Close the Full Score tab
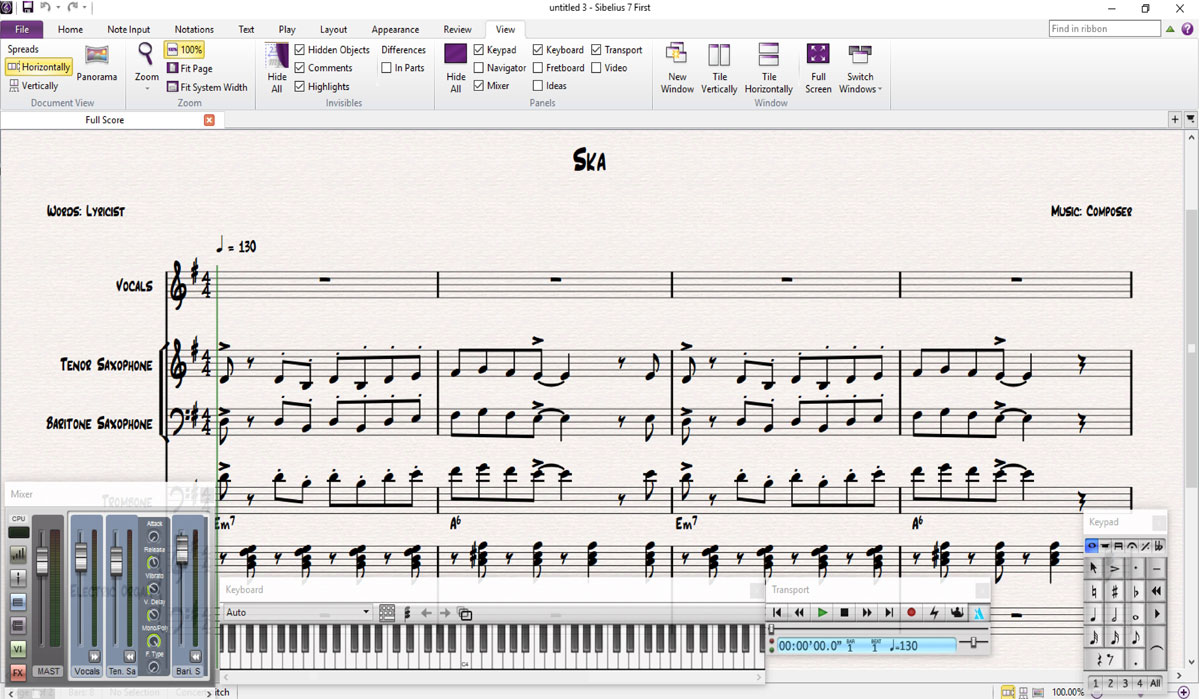1200x699 pixels. pyautogui.click(x=209, y=120)
